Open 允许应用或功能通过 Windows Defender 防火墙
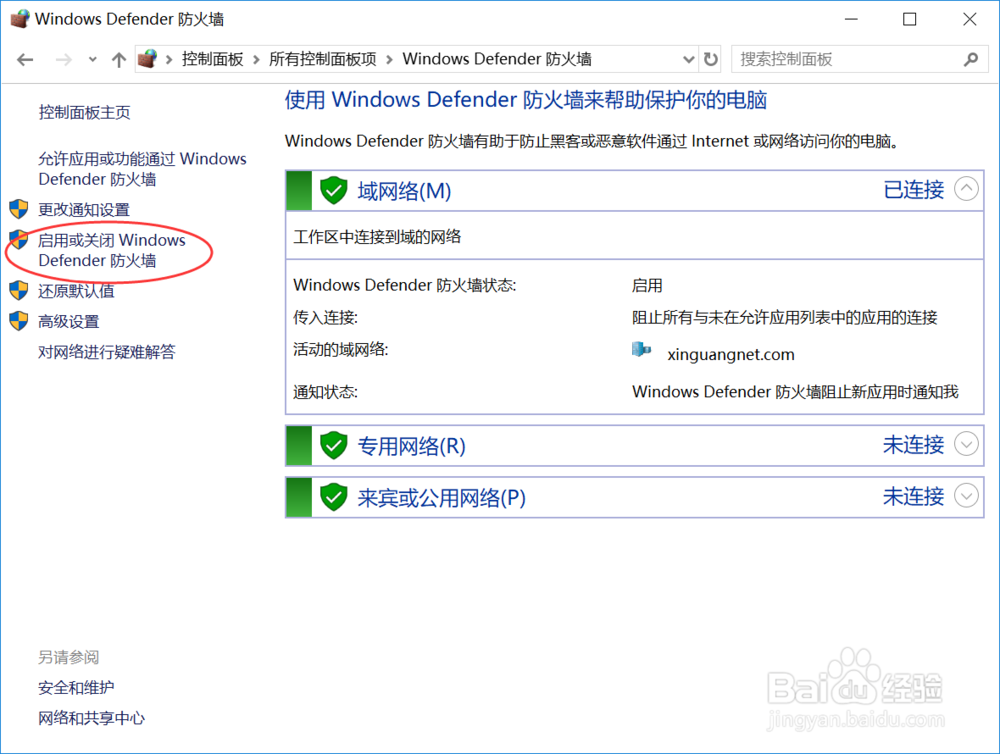Screen dimensions: 1000x754 click(x=142, y=169)
